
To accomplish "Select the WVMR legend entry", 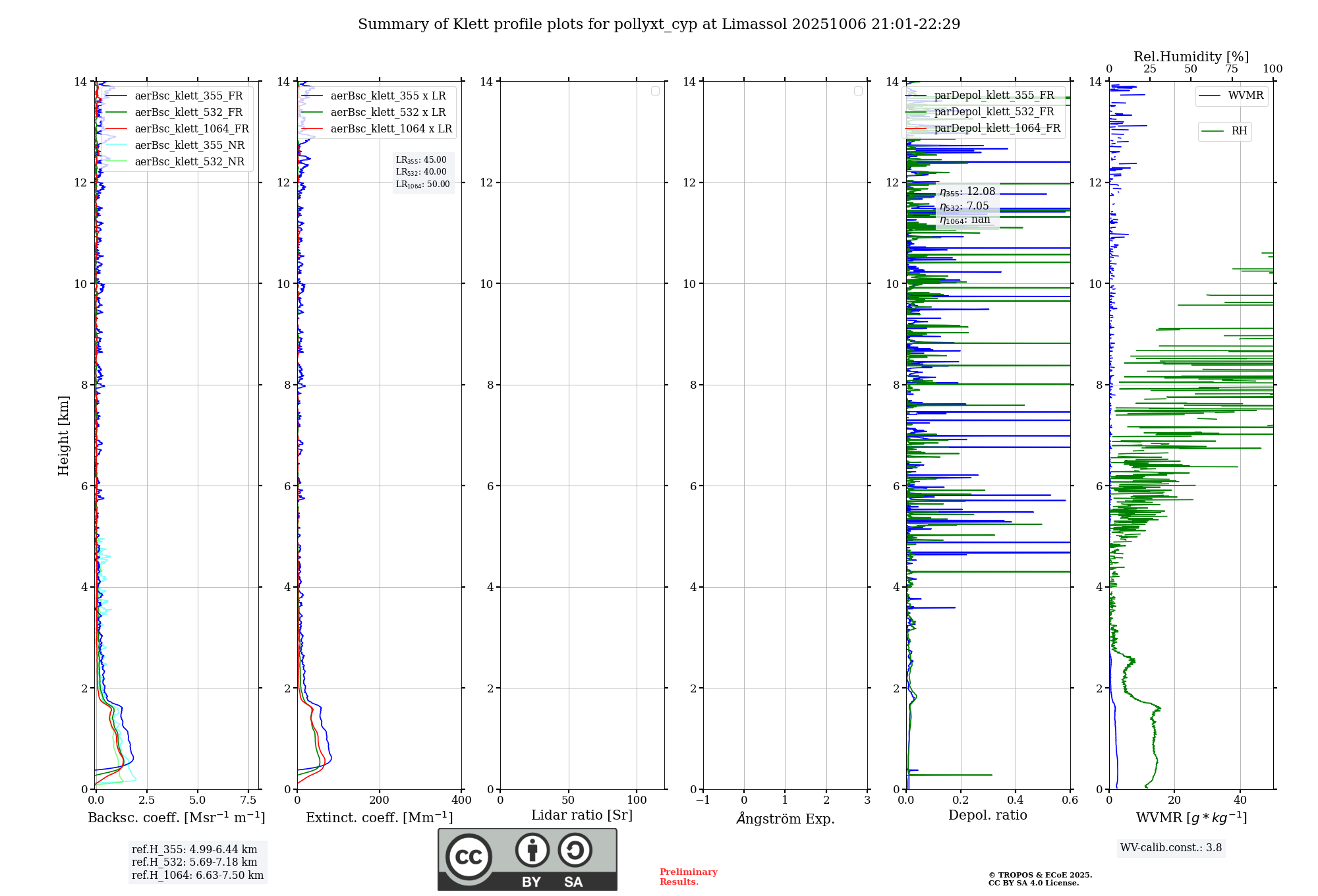I will point(1245,96).
